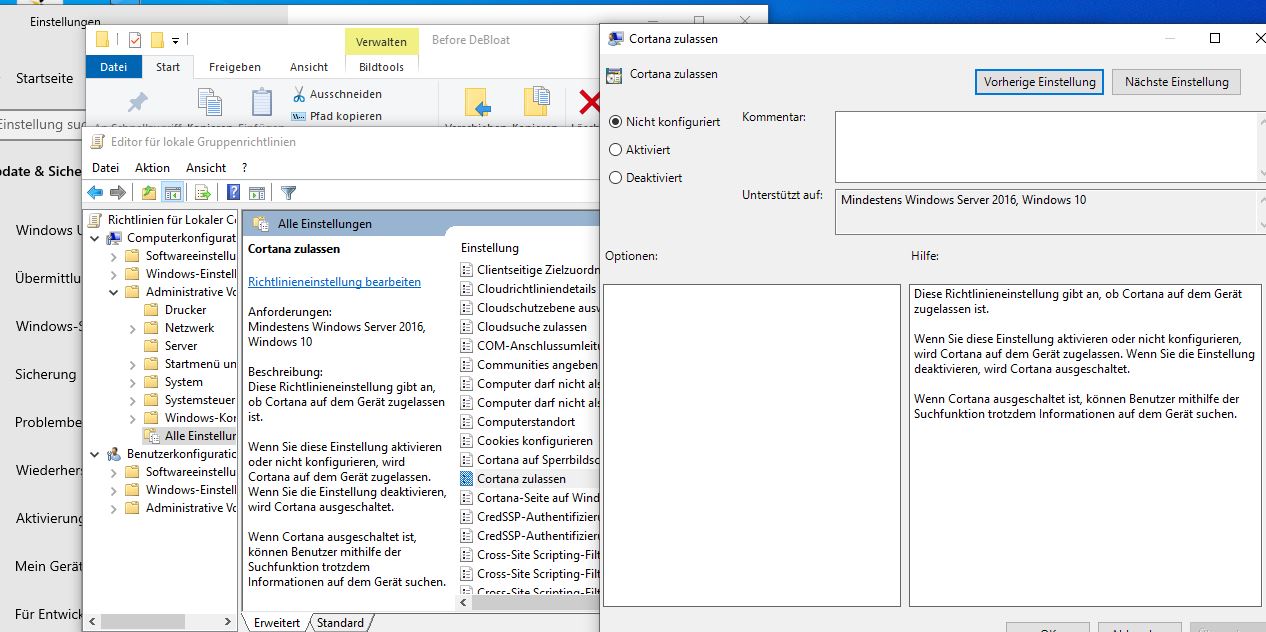Click the Startseite link in Settings window
Image resolution: width=1266 pixels, height=632 pixels.
44,78
